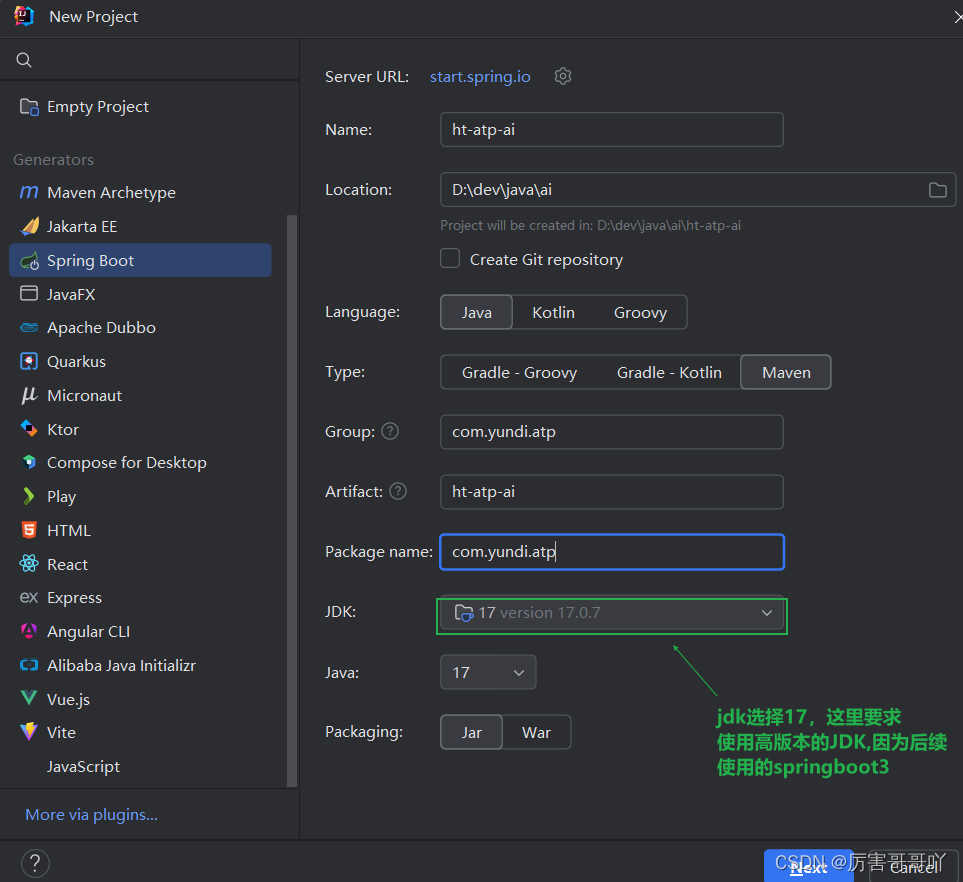Select Groovy as the language
963x882 pixels.
(640, 312)
